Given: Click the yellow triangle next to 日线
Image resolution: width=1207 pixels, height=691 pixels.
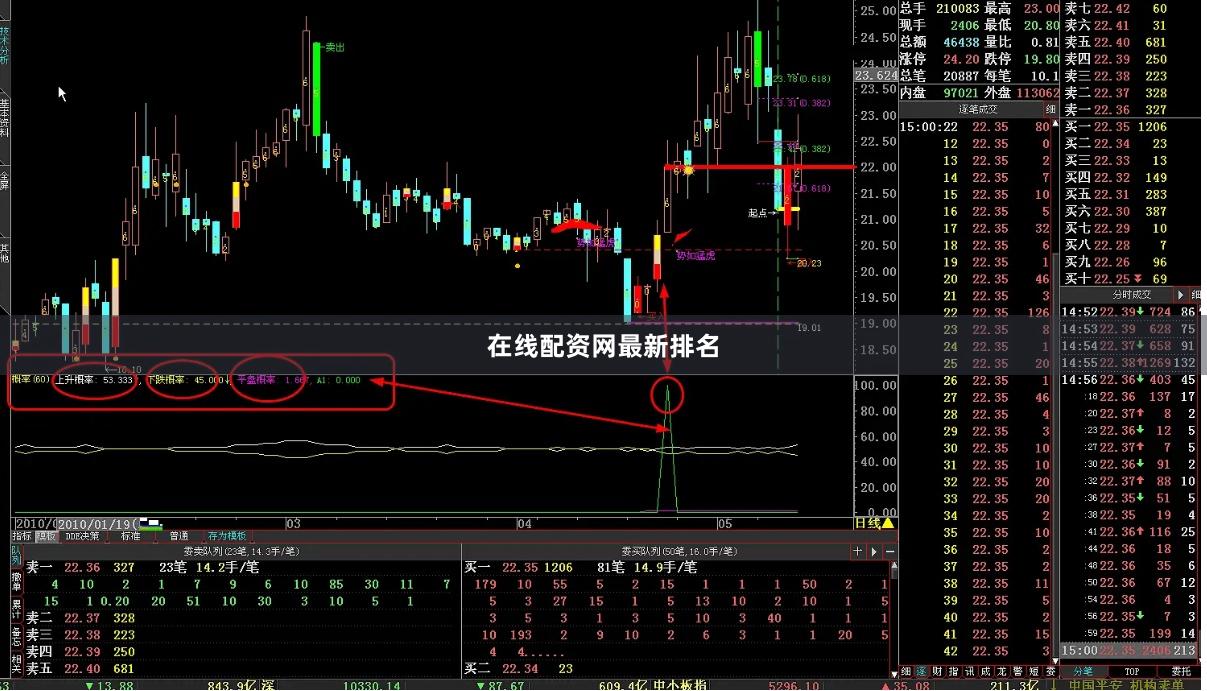Looking at the screenshot, I should pyautogui.click(x=888, y=523).
